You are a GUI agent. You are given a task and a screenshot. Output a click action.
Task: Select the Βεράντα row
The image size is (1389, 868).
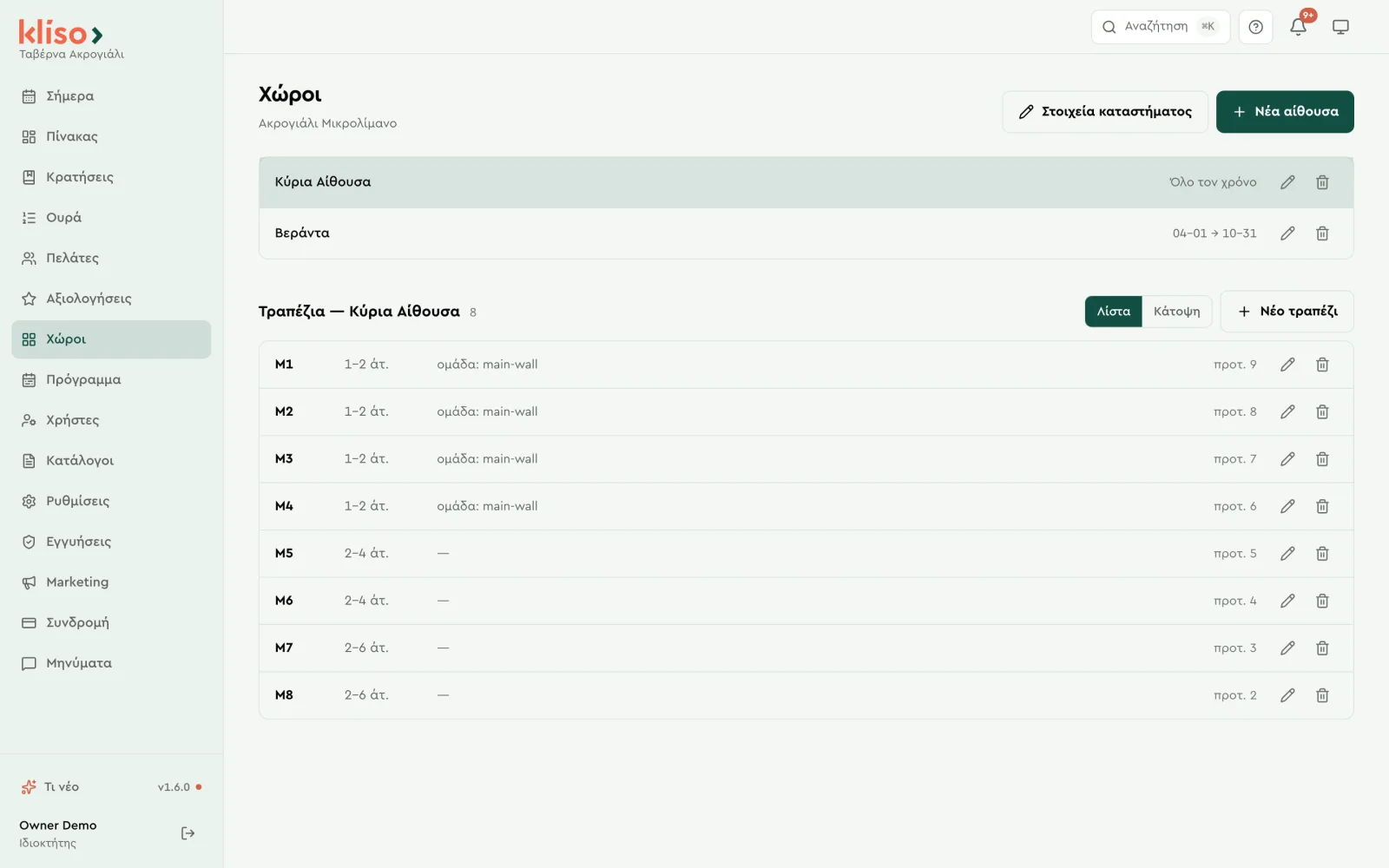tap(806, 233)
